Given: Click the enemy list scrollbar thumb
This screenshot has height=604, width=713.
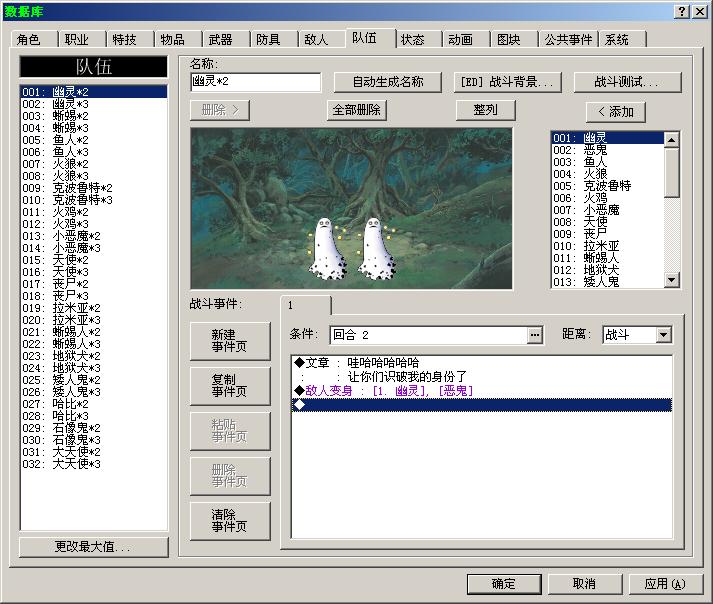Looking at the screenshot, I should click(x=672, y=172).
